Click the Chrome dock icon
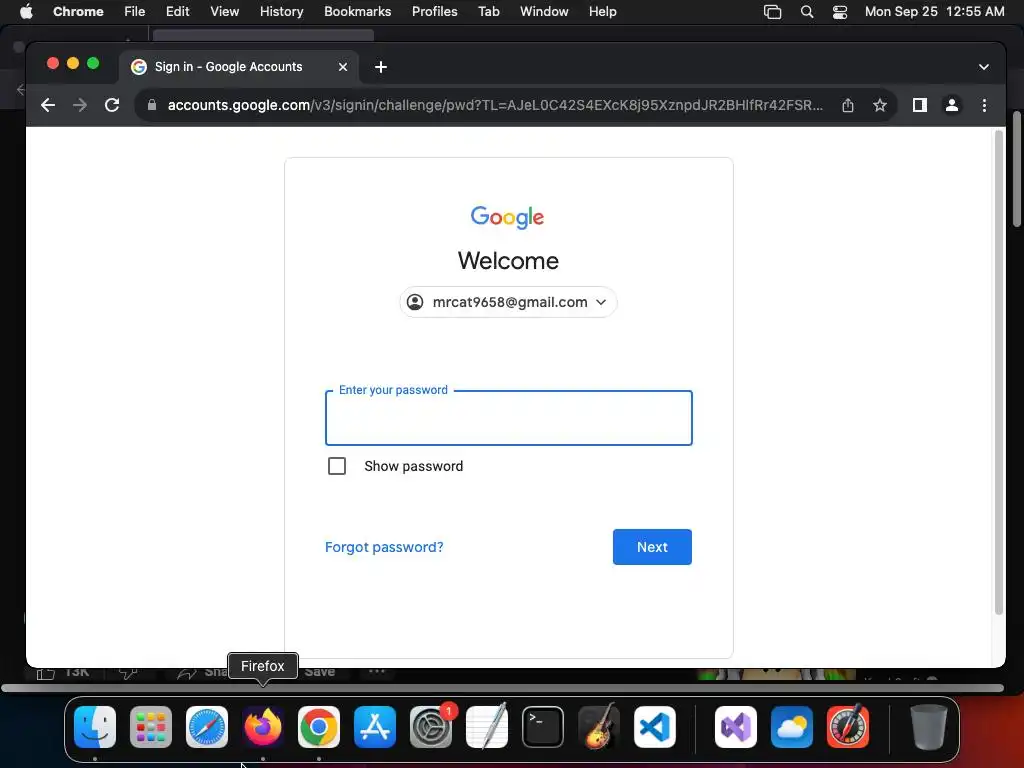The width and height of the screenshot is (1024, 768). (x=319, y=727)
